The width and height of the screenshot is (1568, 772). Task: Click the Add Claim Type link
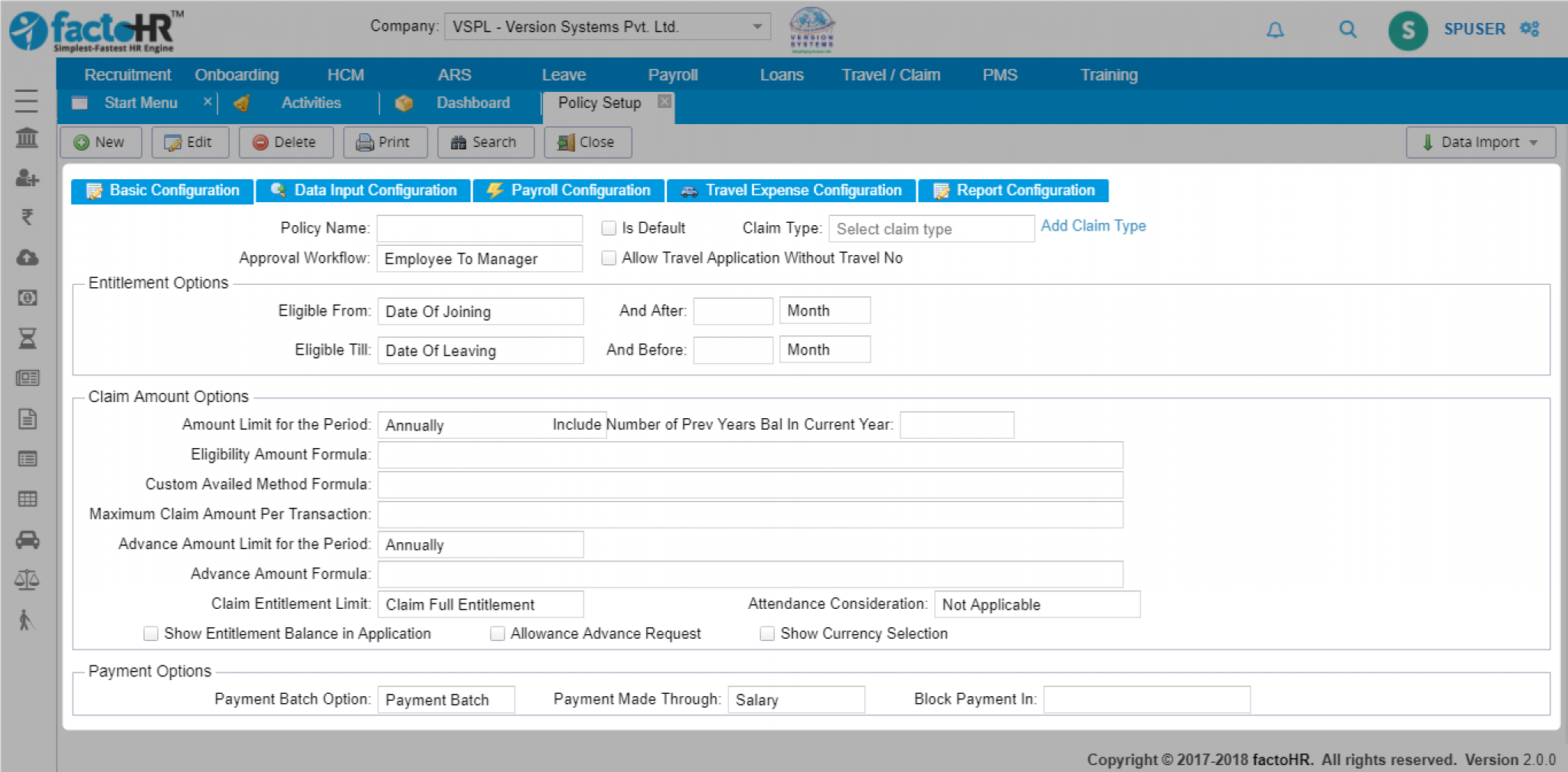click(x=1093, y=226)
